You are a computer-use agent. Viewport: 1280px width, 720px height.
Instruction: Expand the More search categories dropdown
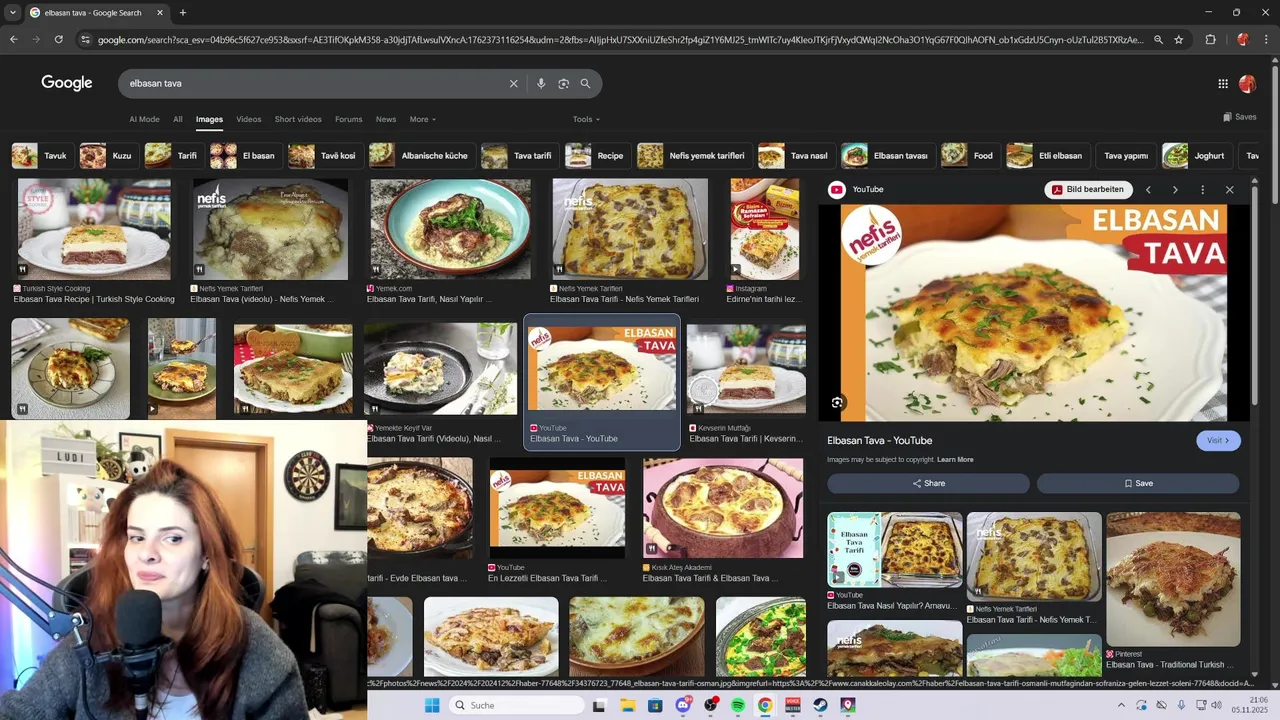(423, 119)
